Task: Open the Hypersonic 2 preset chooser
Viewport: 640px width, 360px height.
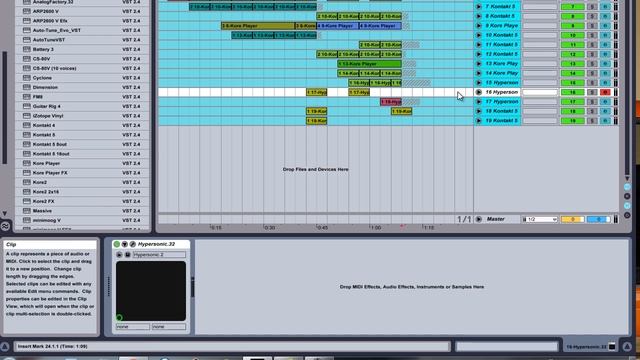Action: tap(159, 255)
